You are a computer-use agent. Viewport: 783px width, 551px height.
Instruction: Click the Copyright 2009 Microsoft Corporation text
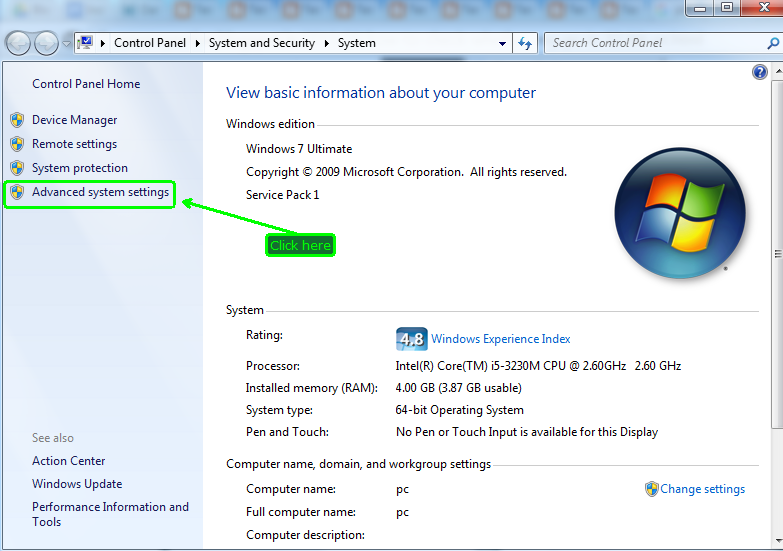click(406, 172)
